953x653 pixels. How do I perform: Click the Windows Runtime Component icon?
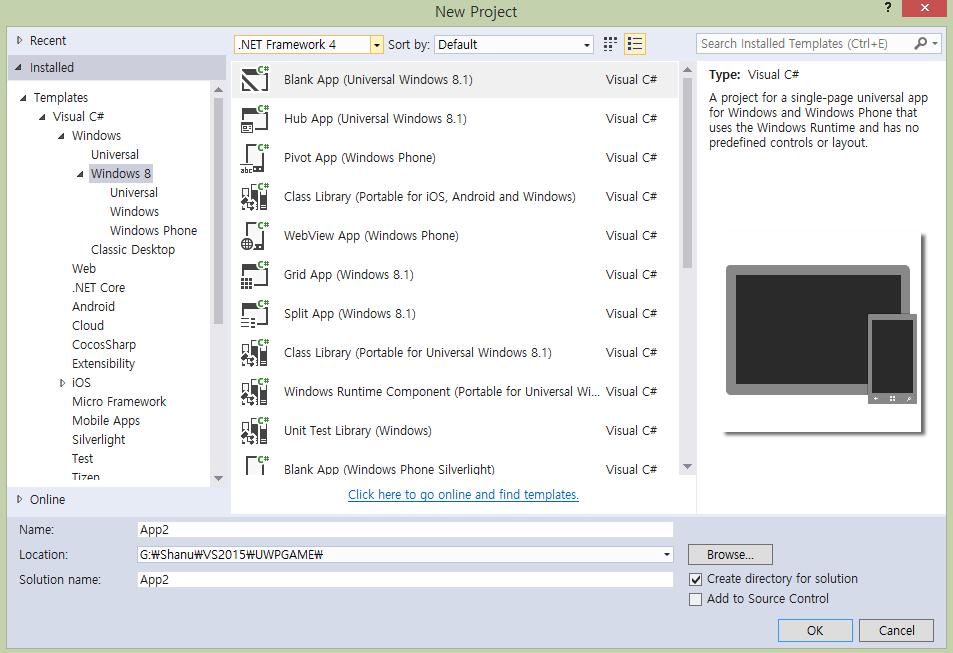pyautogui.click(x=255, y=392)
